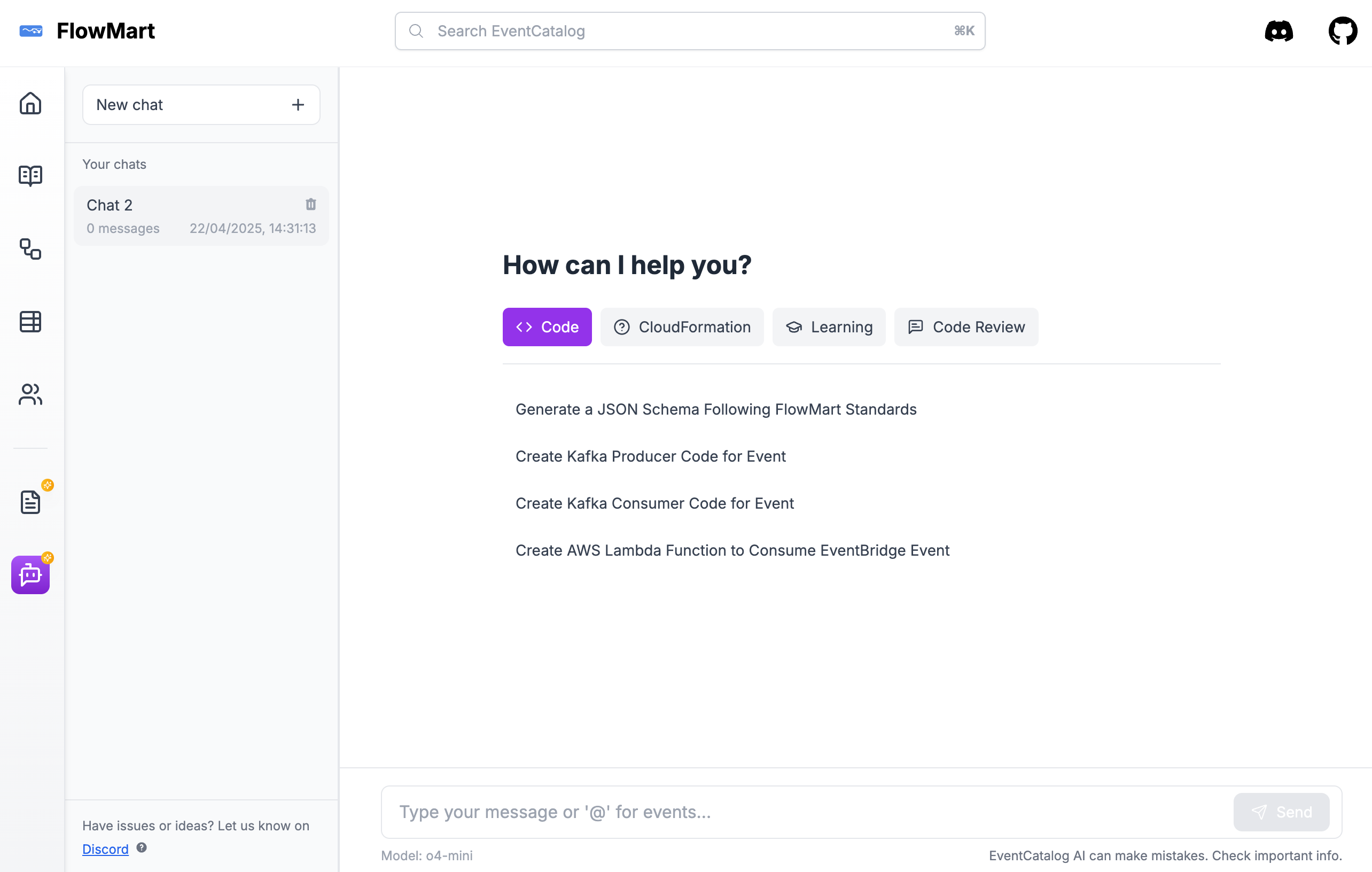Select the Code prompt category
1372x872 pixels.
(547, 326)
